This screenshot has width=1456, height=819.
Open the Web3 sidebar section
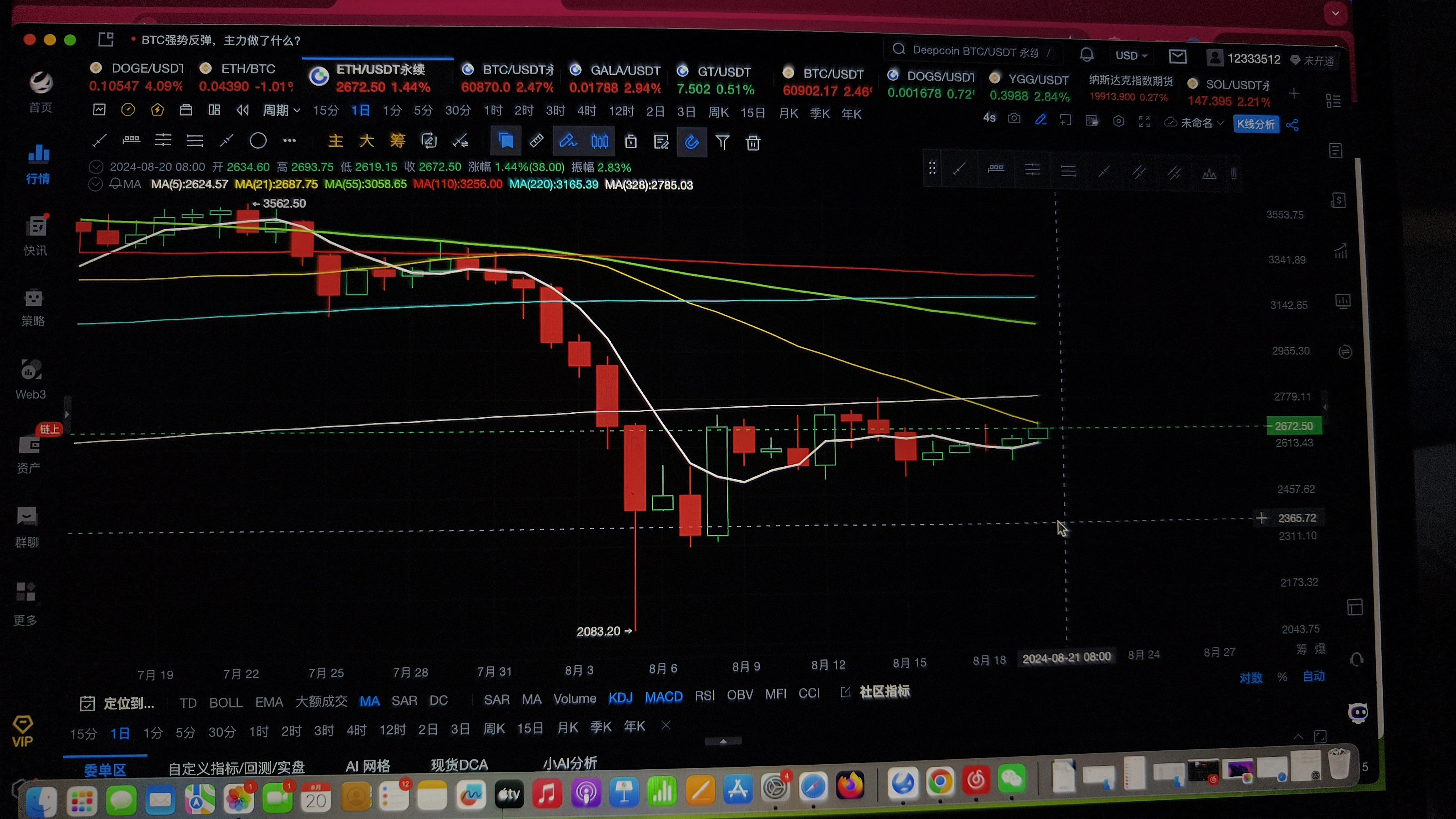(x=31, y=379)
